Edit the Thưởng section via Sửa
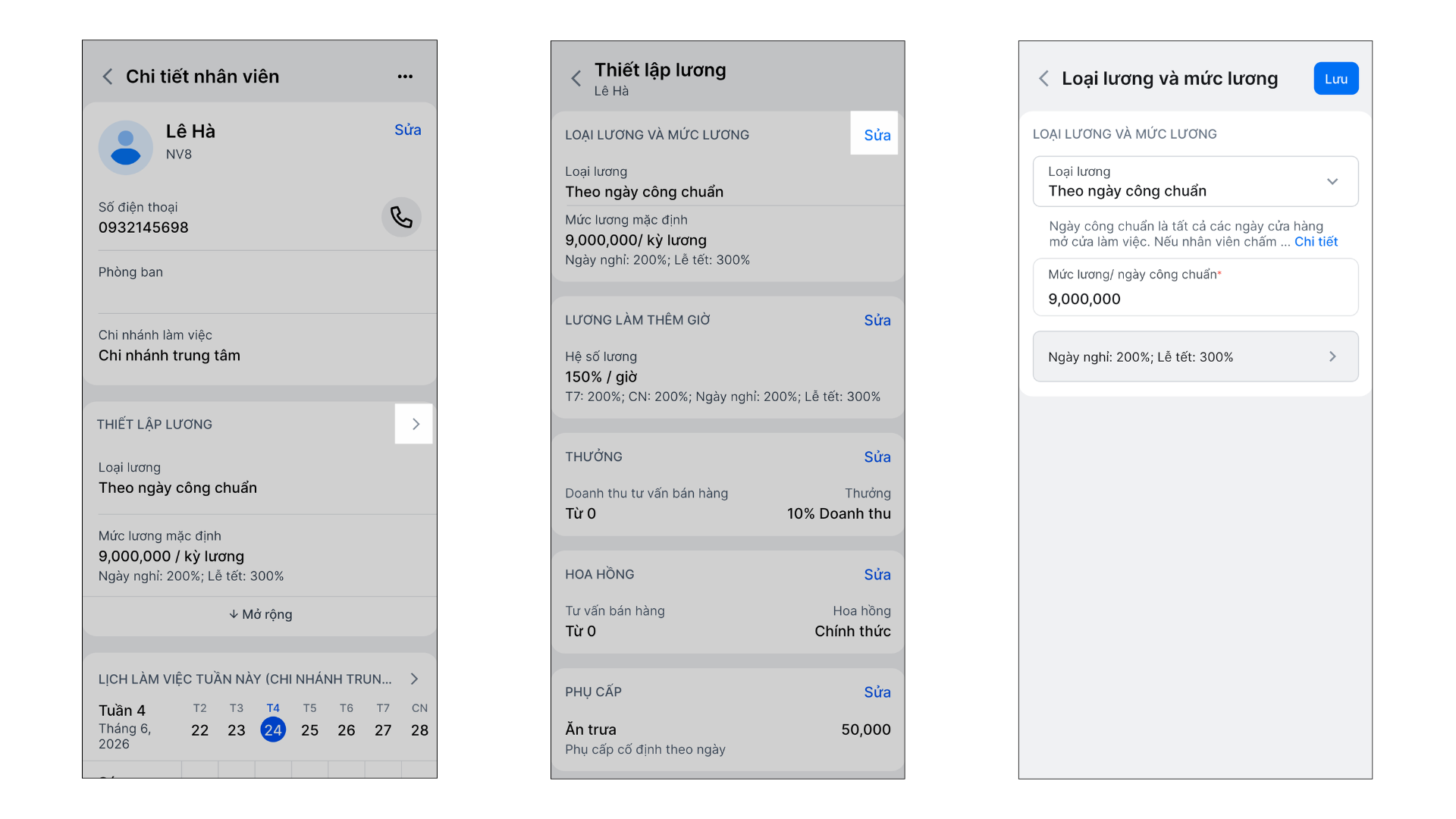This screenshot has width=1456, height=819. point(877,457)
